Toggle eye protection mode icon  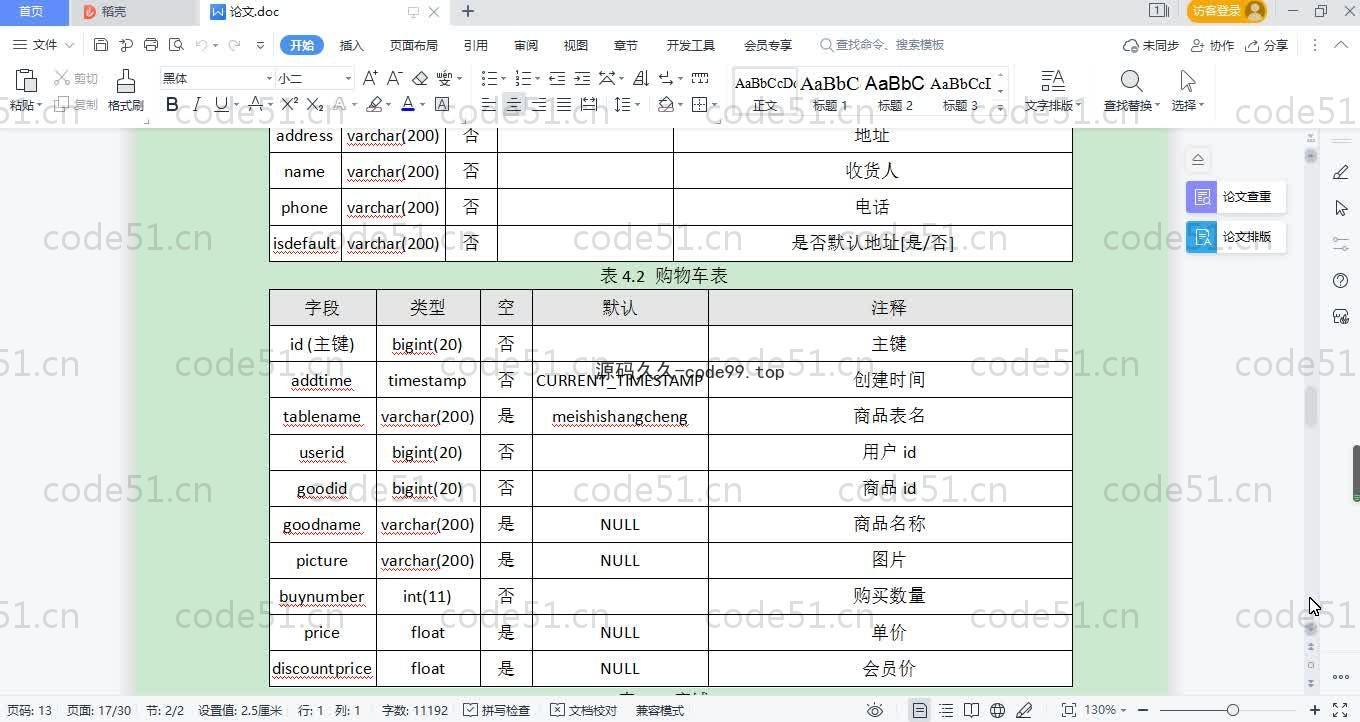(875, 710)
